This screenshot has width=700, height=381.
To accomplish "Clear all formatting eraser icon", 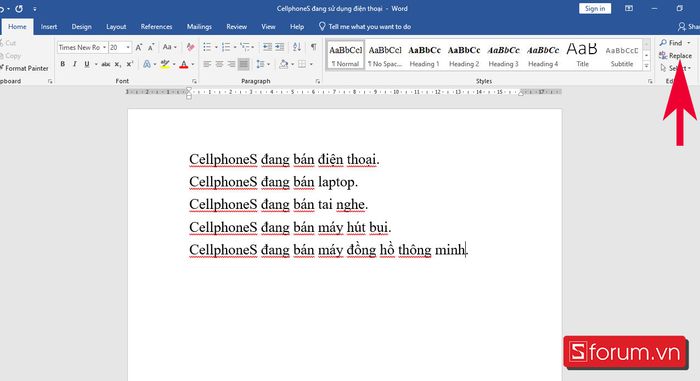I will [x=191, y=47].
